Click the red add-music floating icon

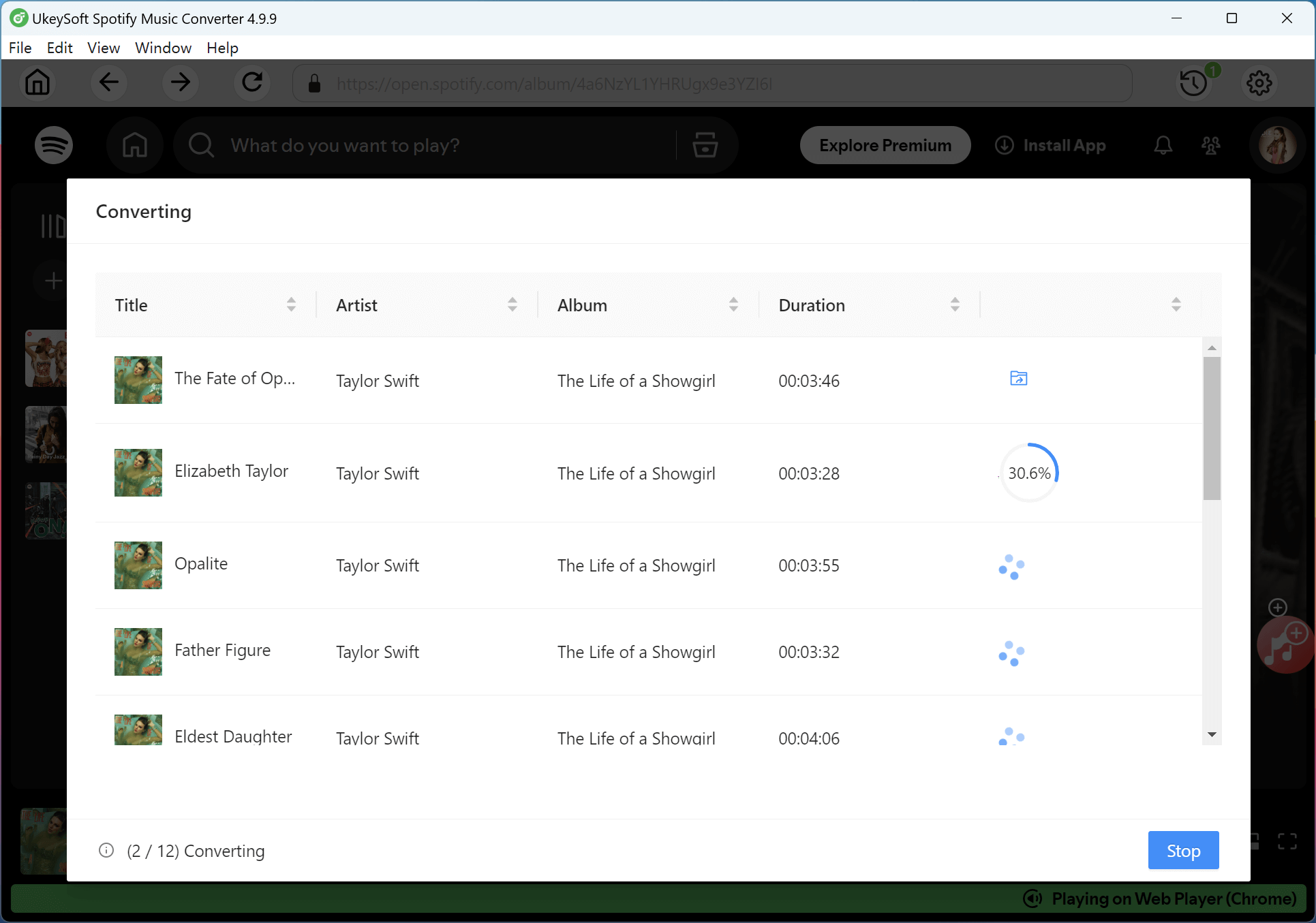pyautogui.click(x=1285, y=645)
